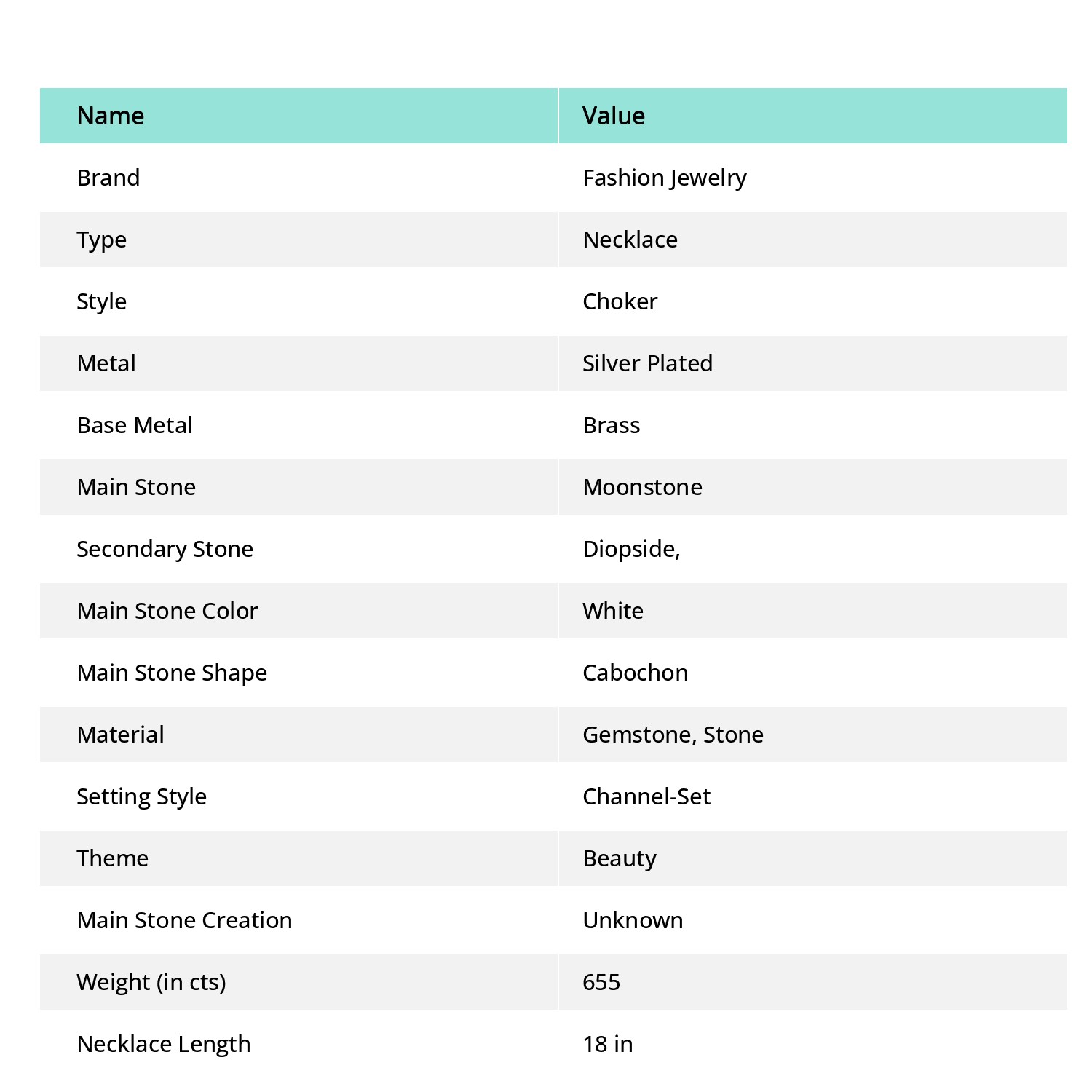Click the Cabochon shape value

pos(636,673)
